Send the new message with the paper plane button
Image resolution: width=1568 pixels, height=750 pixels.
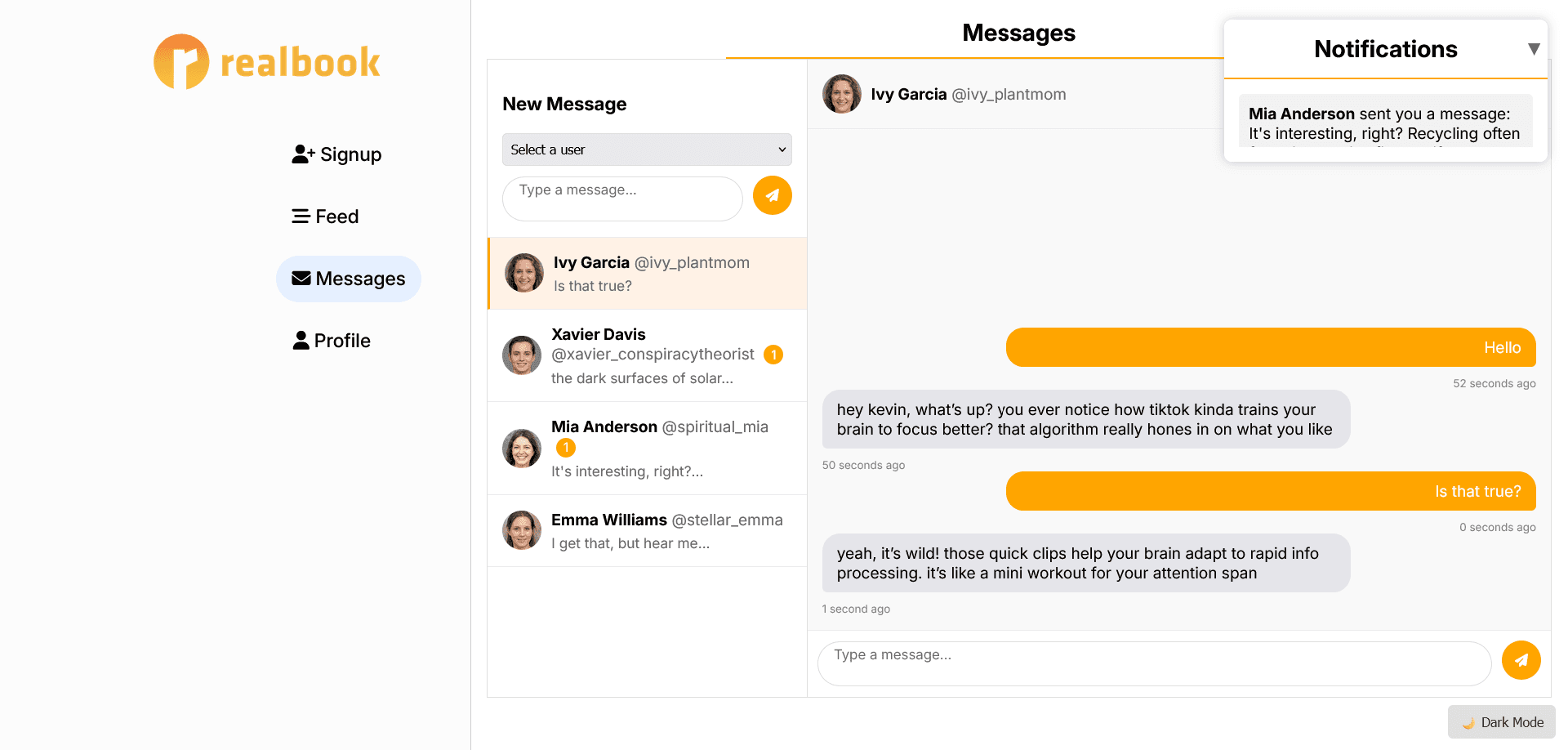(772, 196)
